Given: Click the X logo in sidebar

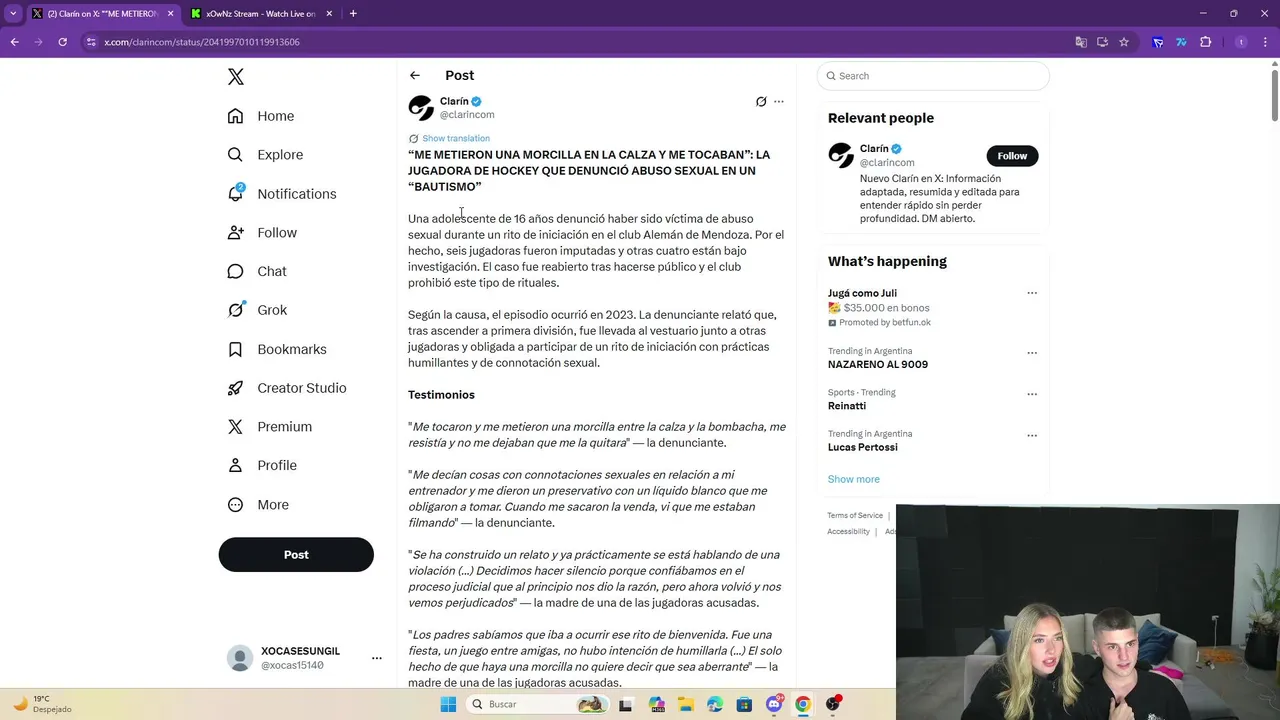Looking at the screenshot, I should [x=236, y=77].
